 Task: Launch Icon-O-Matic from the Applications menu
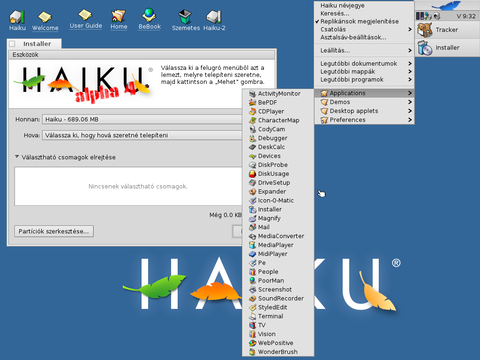pos(278,200)
